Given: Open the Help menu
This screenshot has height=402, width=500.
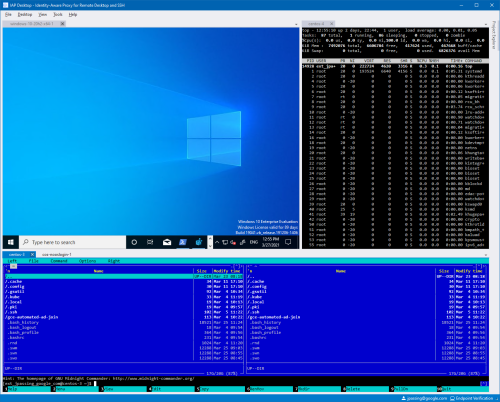Looking at the screenshot, I should [x=73, y=15].
